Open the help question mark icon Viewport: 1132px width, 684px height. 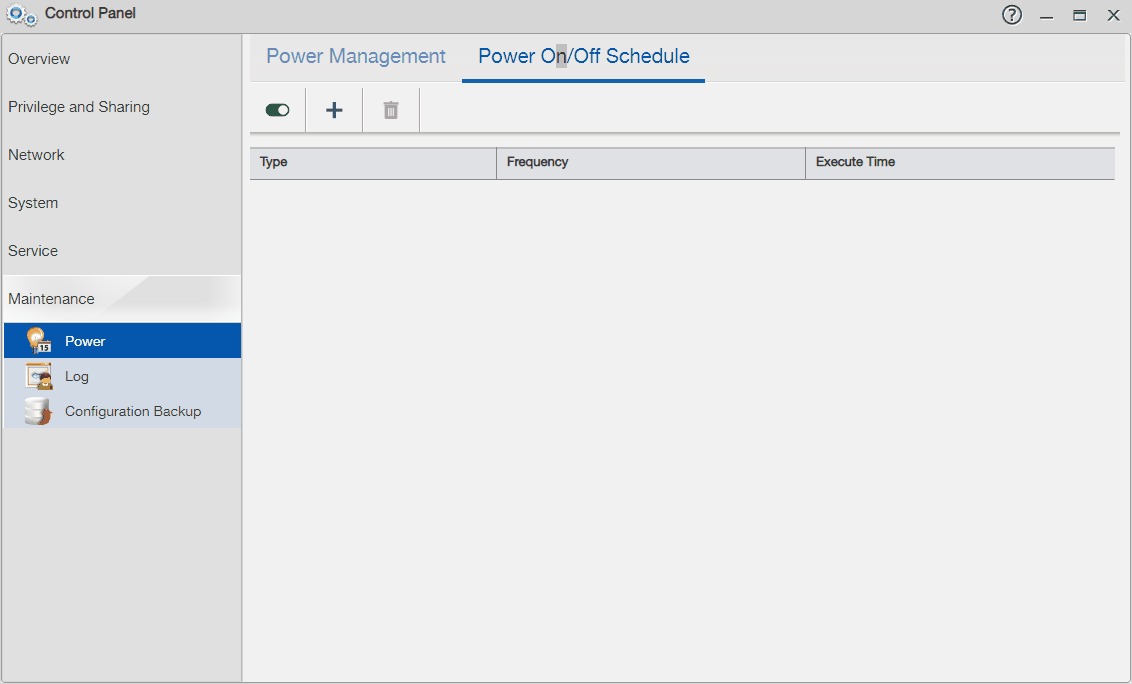pyautogui.click(x=1012, y=14)
